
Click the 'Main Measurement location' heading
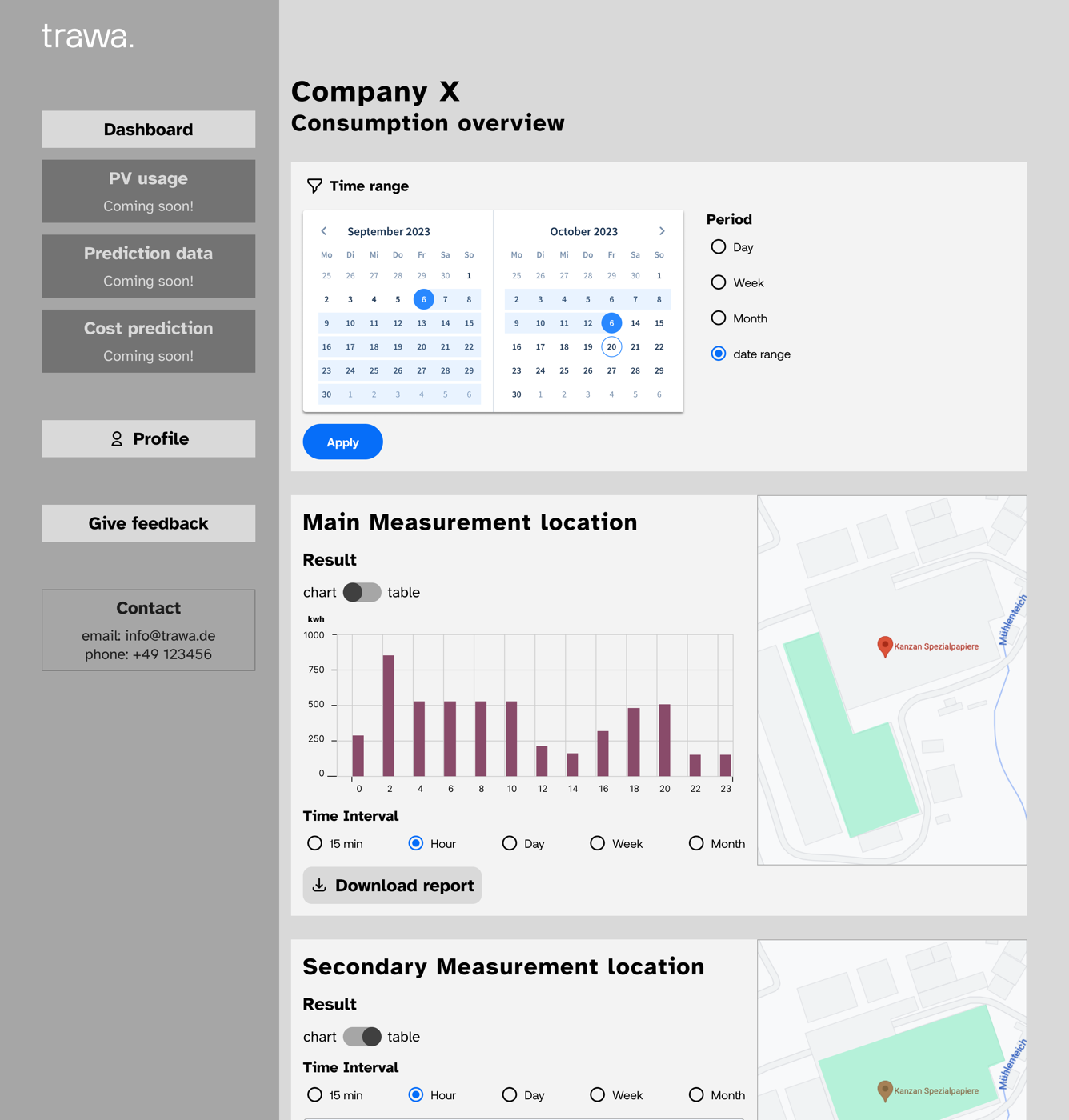click(470, 522)
